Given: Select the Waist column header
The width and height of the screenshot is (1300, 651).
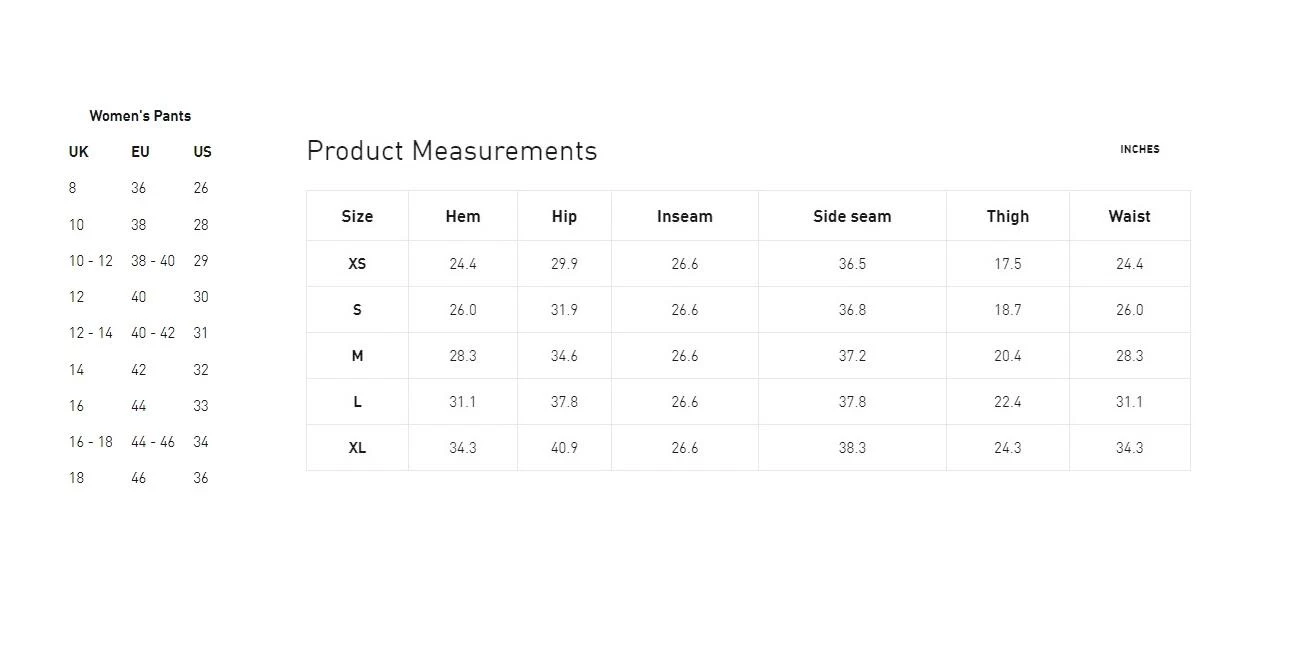Looking at the screenshot, I should pyautogui.click(x=1129, y=216).
